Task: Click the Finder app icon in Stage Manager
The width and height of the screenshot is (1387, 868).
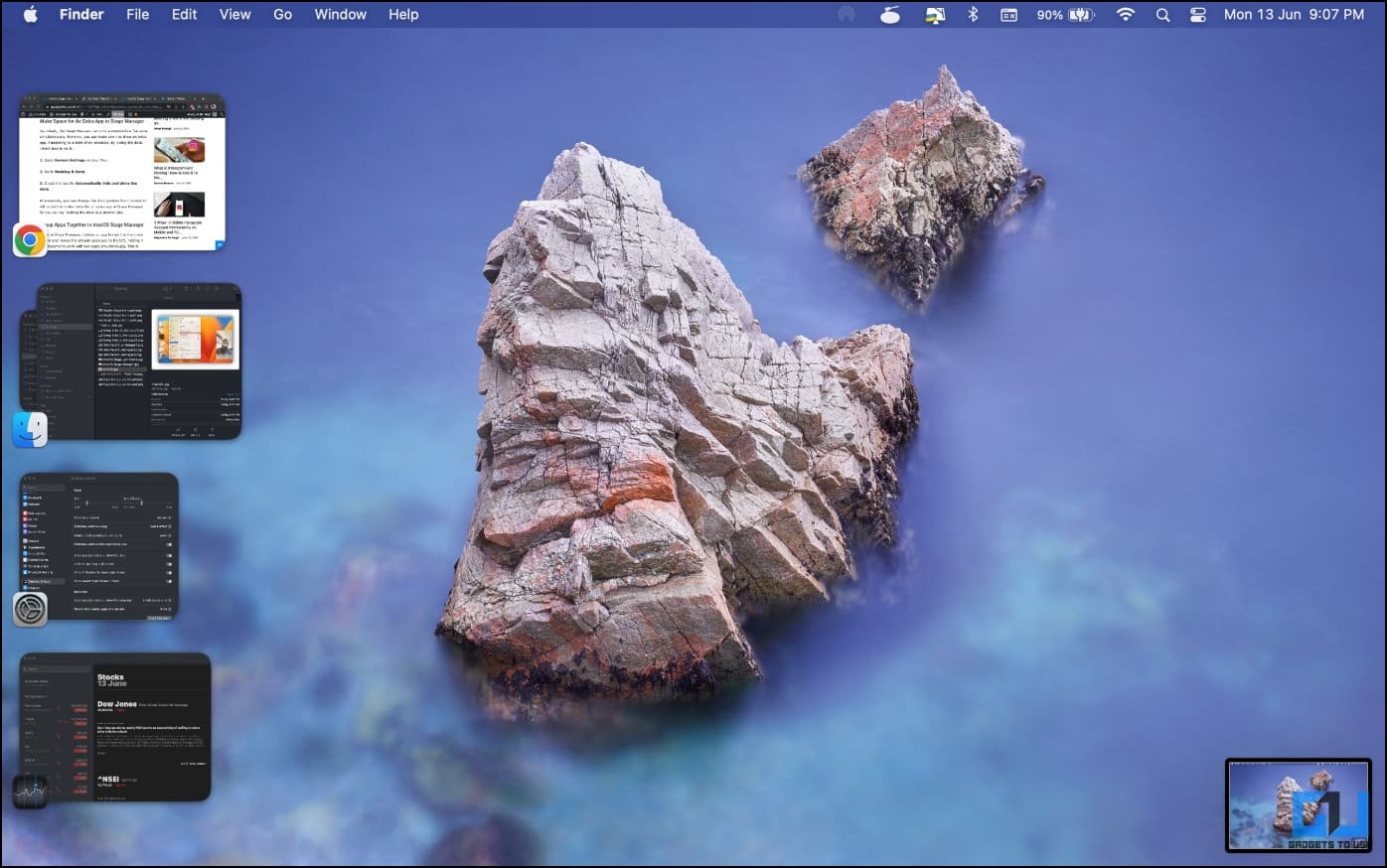Action: (30, 429)
